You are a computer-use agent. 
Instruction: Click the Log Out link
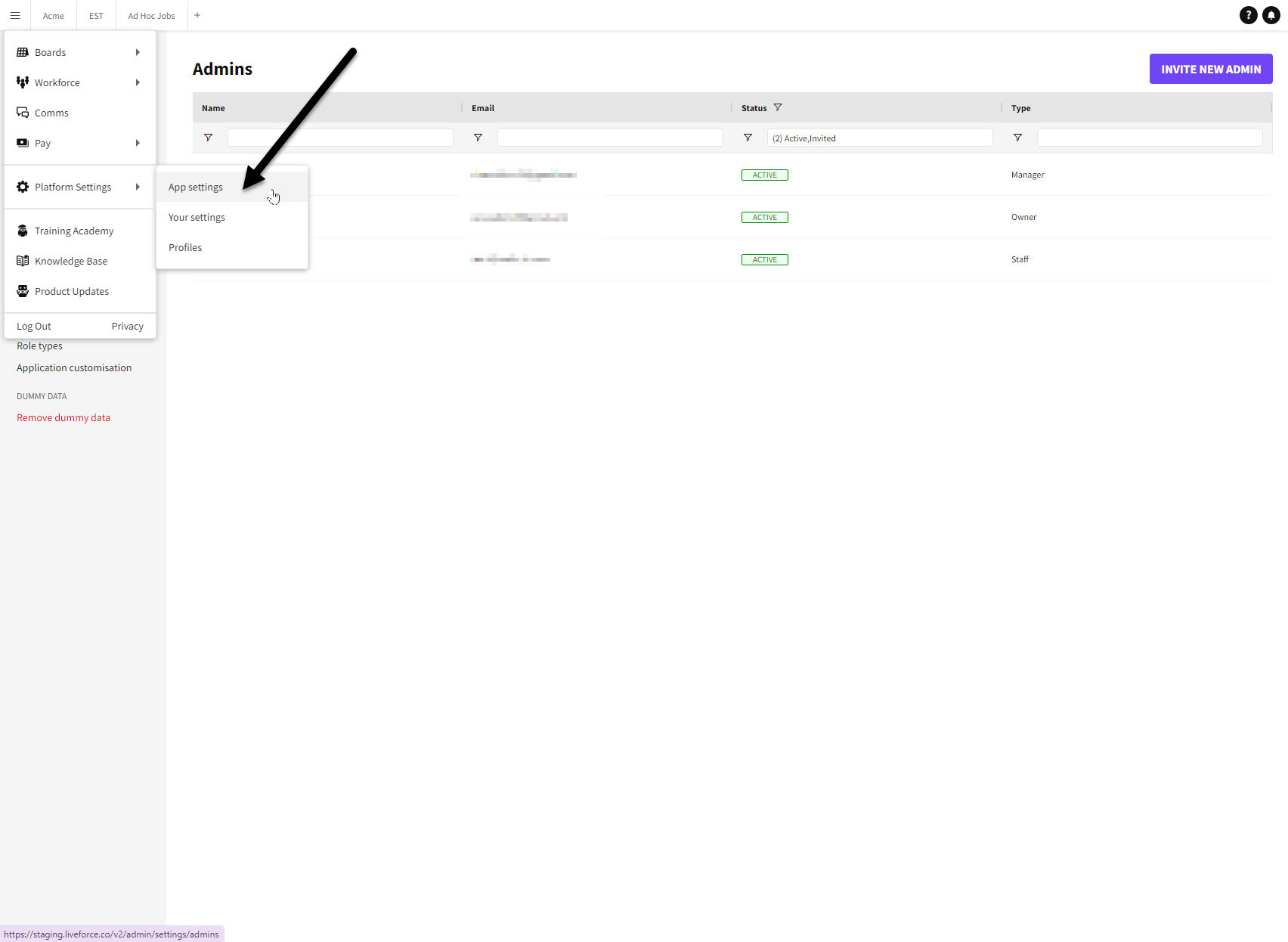pos(34,326)
